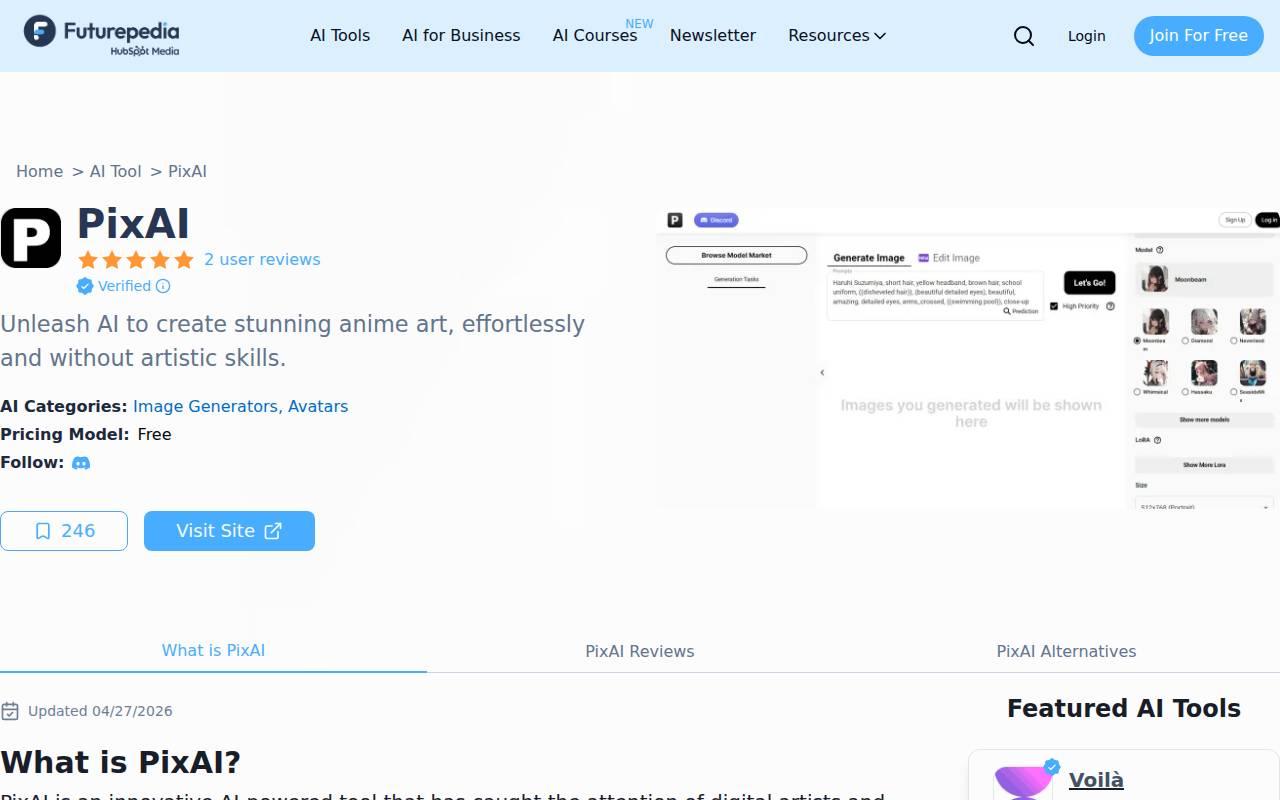Screen dimensions: 1280x800
Task: Open the search magnifier icon
Action: (x=1024, y=36)
